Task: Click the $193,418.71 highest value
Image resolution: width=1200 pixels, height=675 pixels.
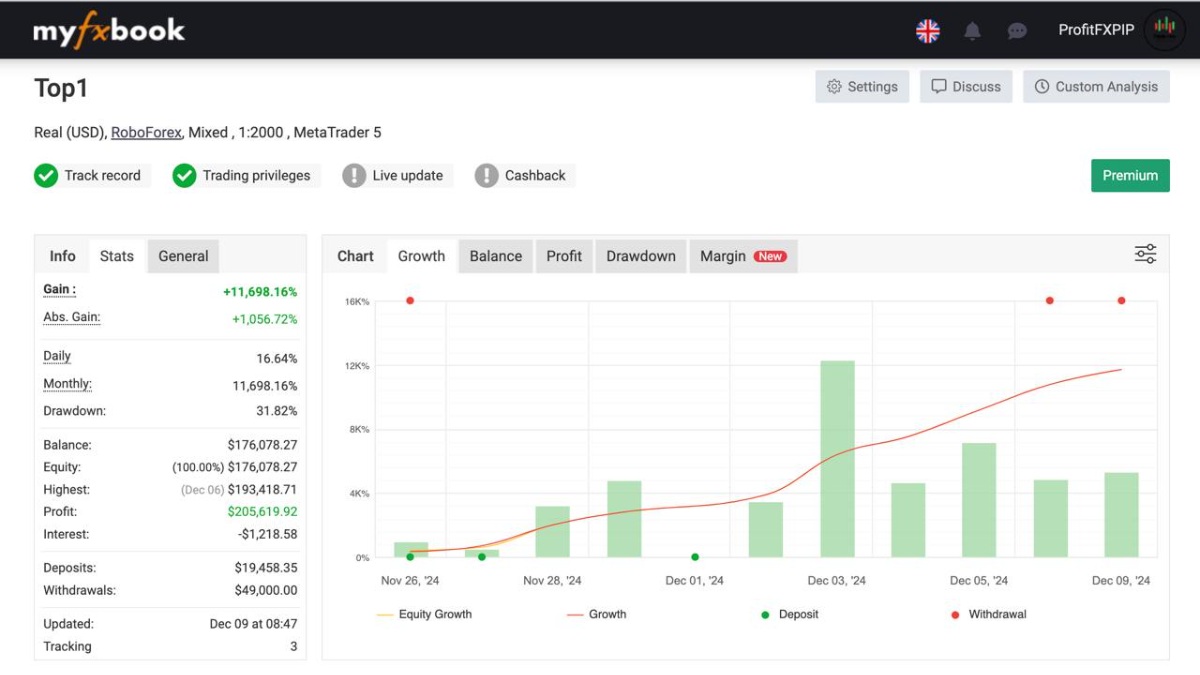Action: [262, 490]
